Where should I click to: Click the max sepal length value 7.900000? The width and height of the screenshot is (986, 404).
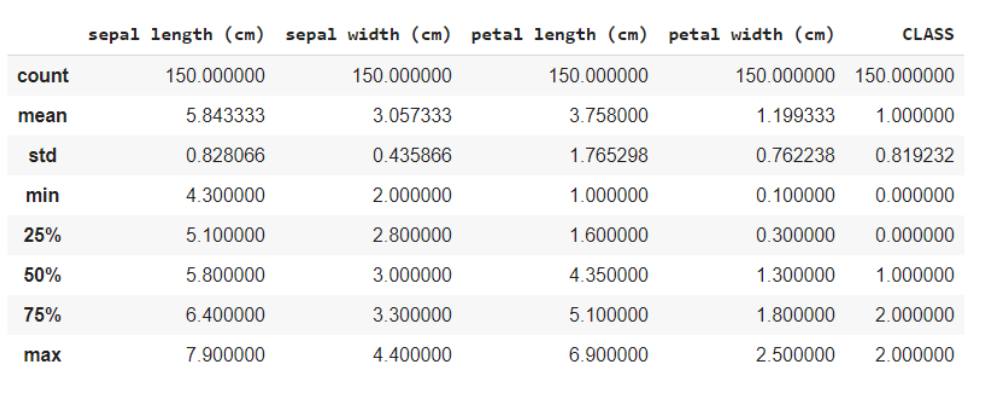pos(225,355)
